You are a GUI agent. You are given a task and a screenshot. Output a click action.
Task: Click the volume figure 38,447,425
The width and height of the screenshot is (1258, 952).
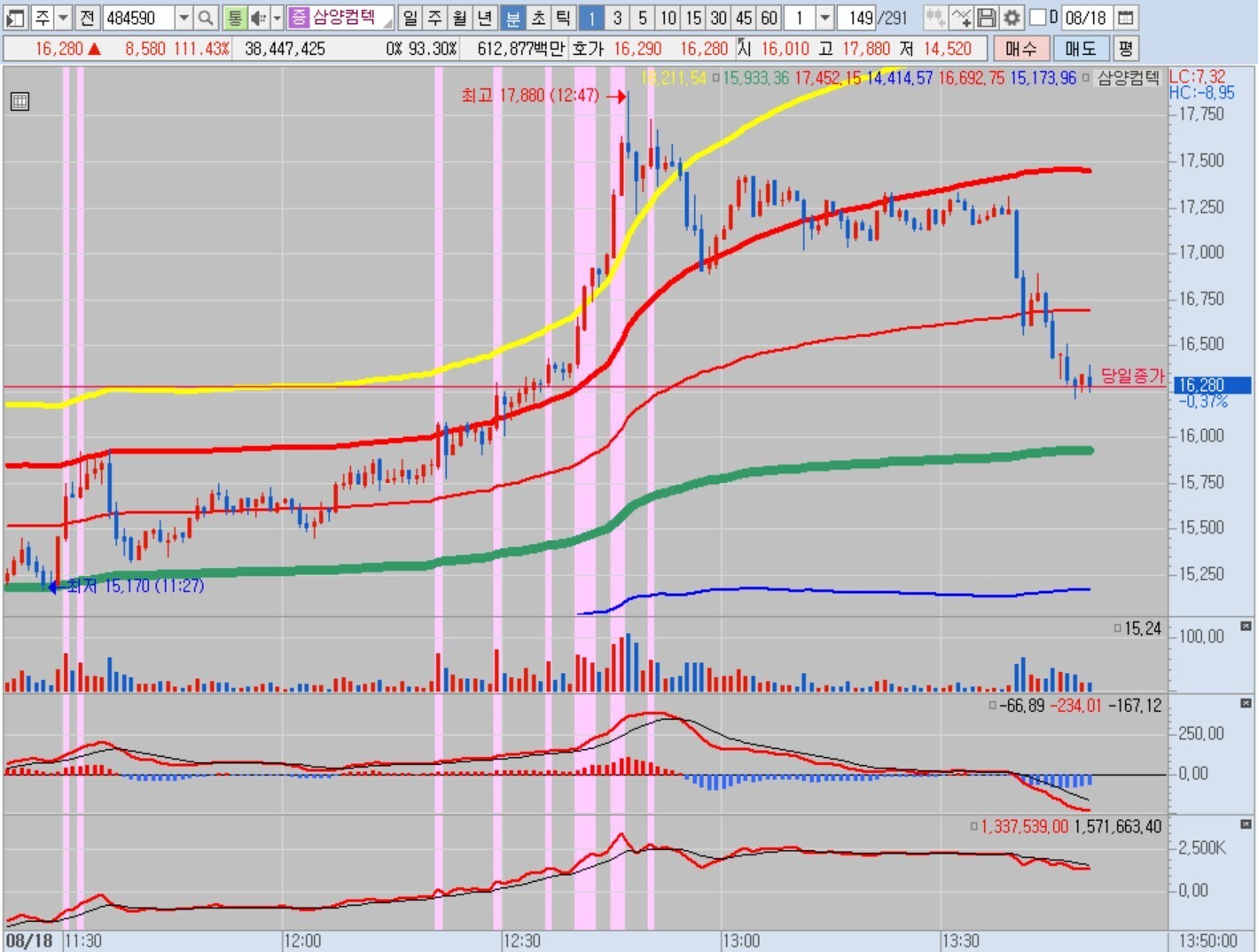tap(285, 49)
